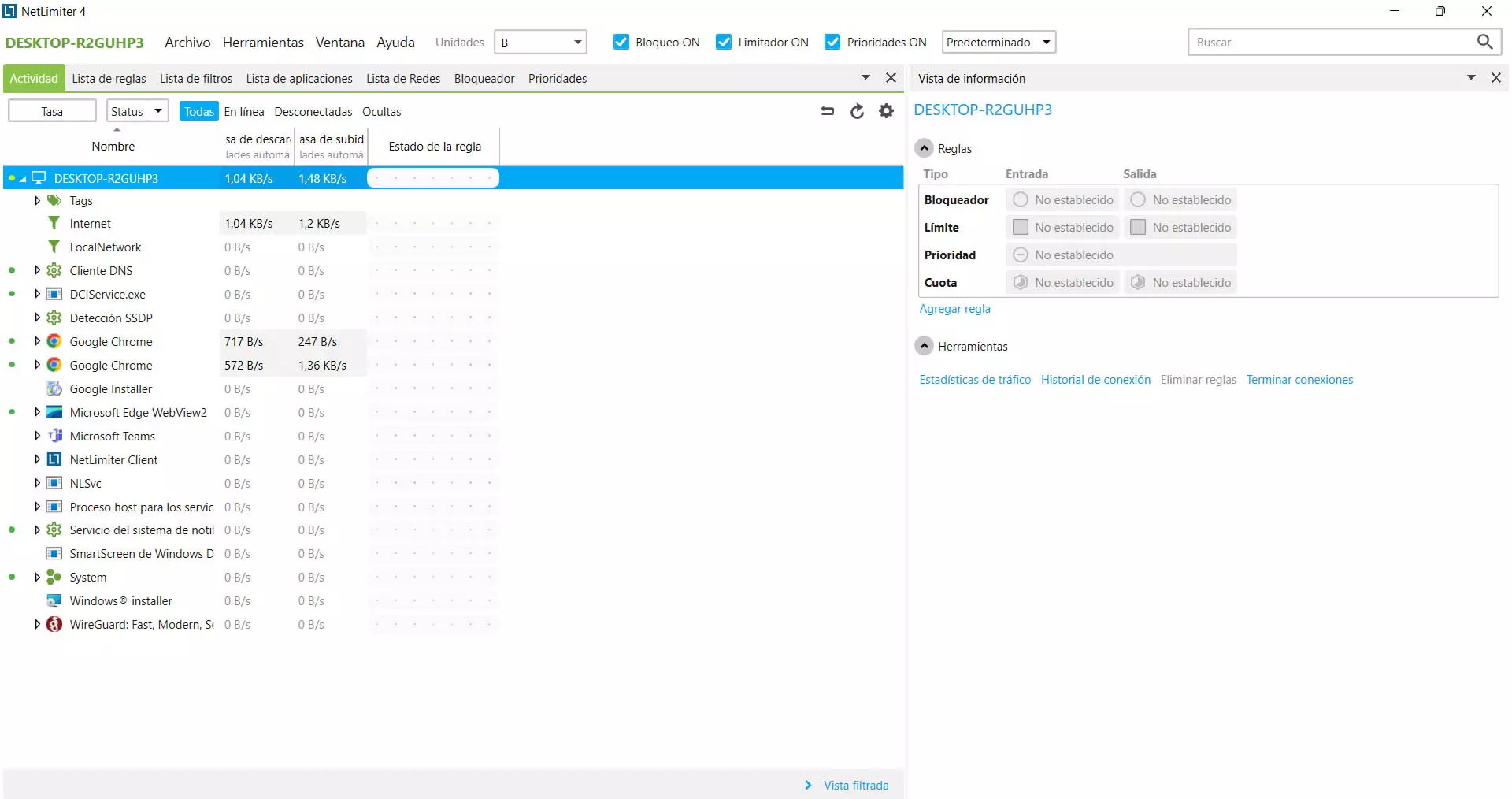
Task: Expand the Microsoft Teams tree node
Action: tap(37, 436)
